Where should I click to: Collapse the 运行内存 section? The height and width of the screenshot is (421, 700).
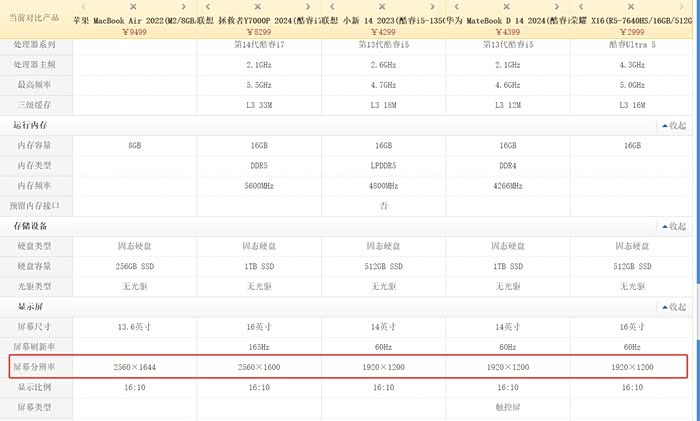(x=674, y=125)
